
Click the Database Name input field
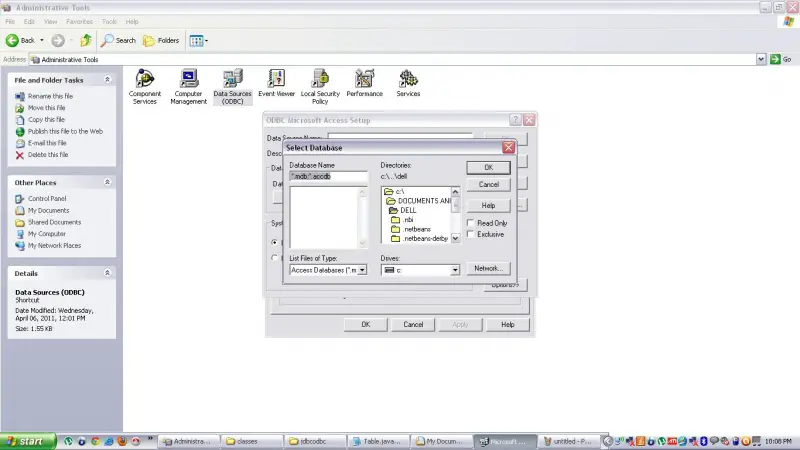328,177
